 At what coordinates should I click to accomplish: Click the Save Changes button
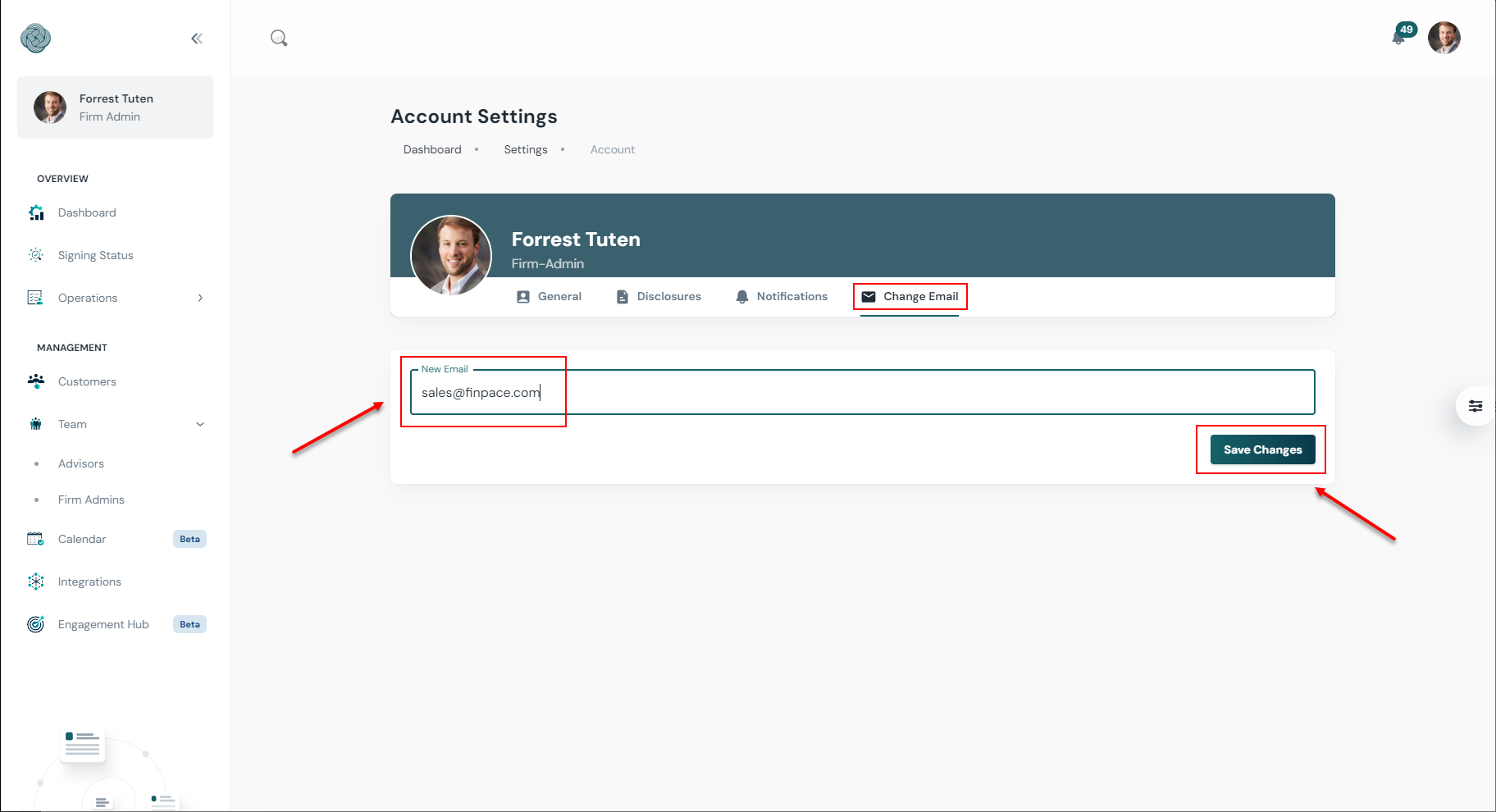(1262, 449)
